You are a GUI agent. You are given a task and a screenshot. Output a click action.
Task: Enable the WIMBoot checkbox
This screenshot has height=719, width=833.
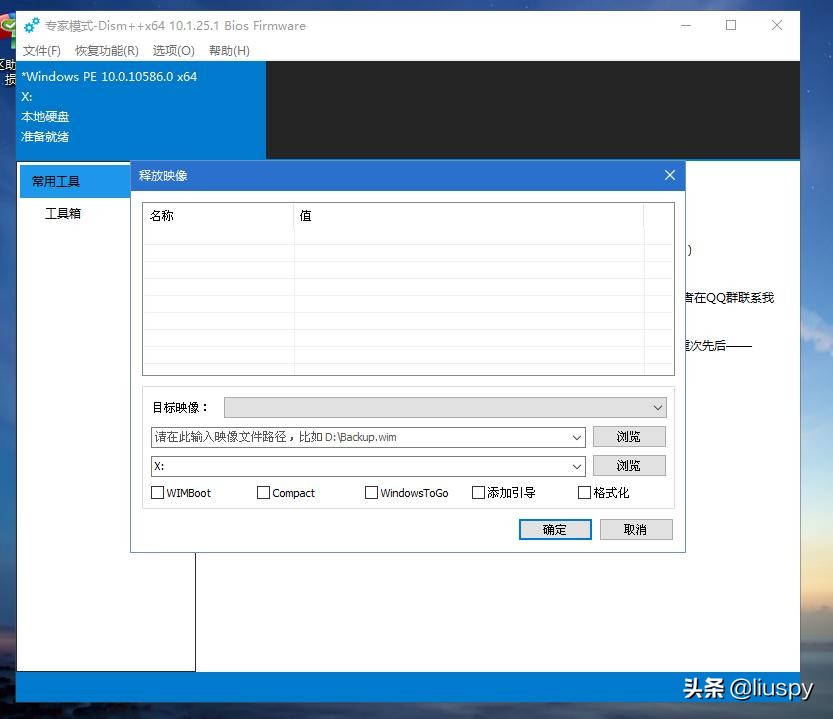(157, 492)
